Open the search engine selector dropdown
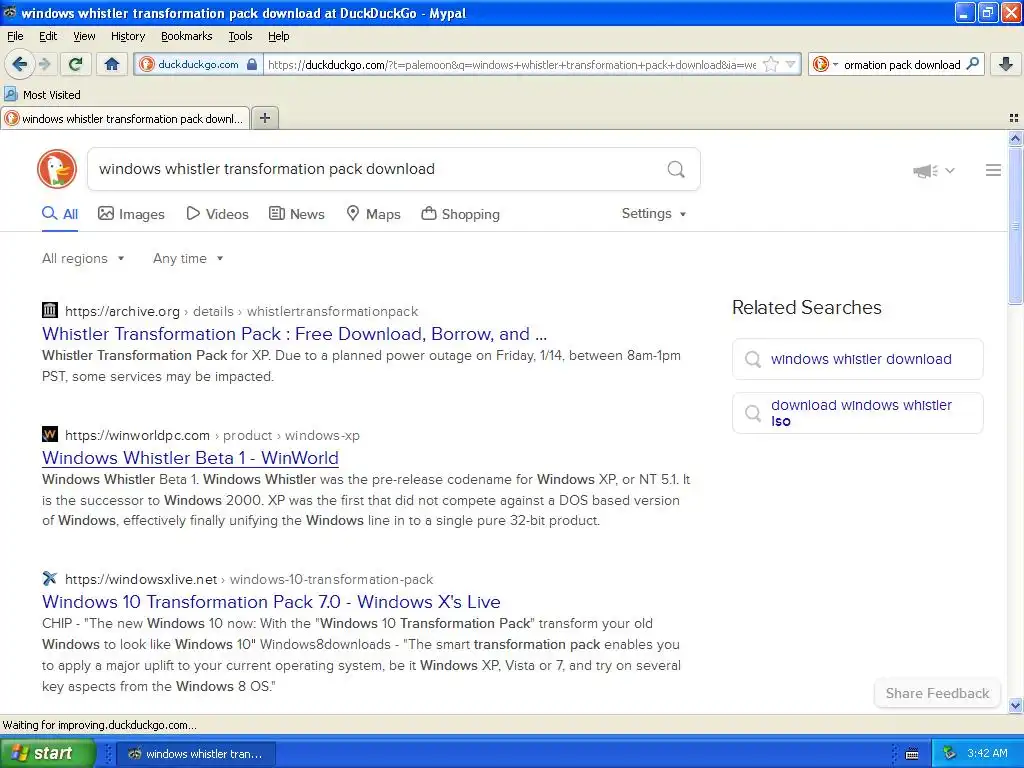Screen dimensions: 1024x768 coord(825,64)
